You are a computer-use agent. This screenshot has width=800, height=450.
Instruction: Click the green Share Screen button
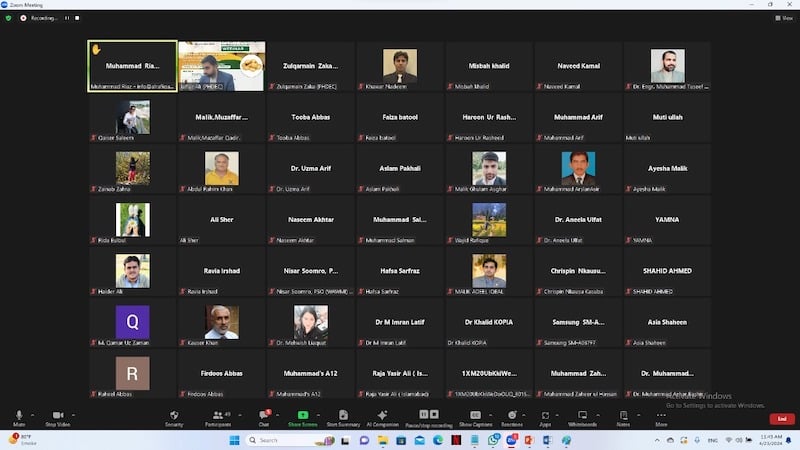[302, 416]
